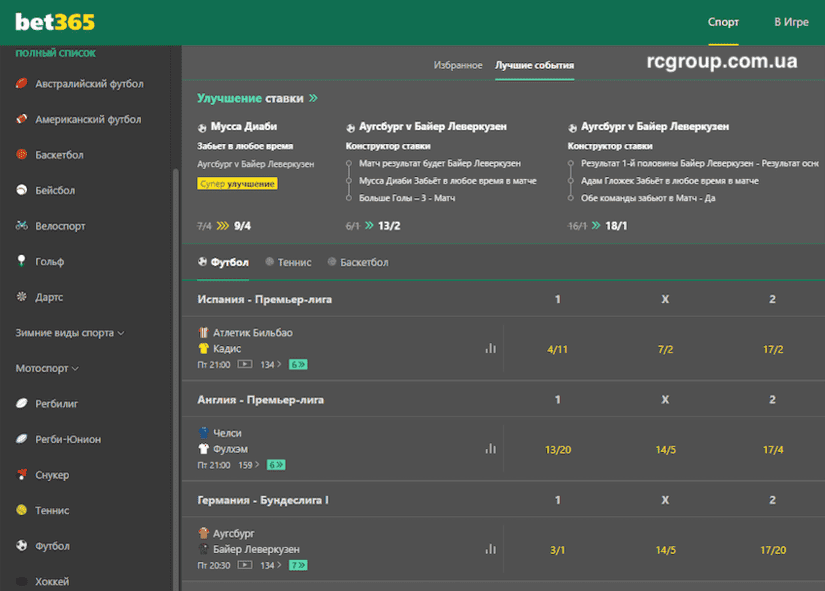Click odds 17/4 for Фулхэм win
The width and height of the screenshot is (825, 591).
773,449
